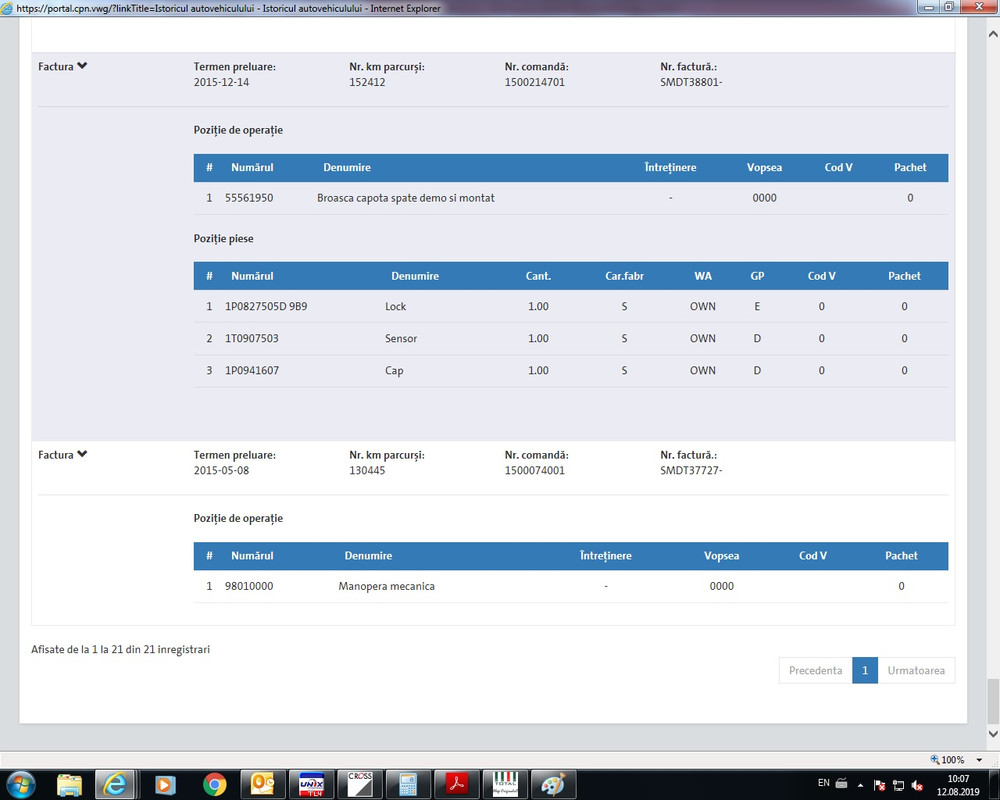Go to the Precedenta page
1000x800 pixels.
[815, 670]
